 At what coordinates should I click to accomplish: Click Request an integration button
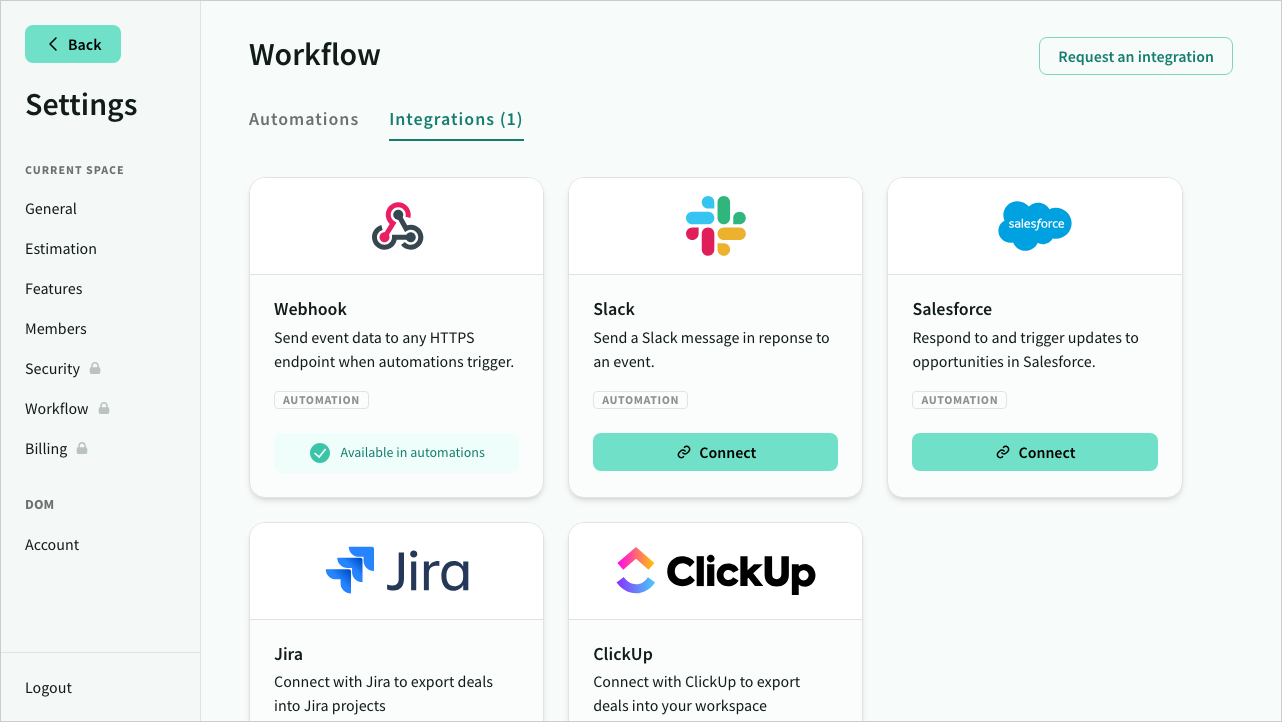1135,57
